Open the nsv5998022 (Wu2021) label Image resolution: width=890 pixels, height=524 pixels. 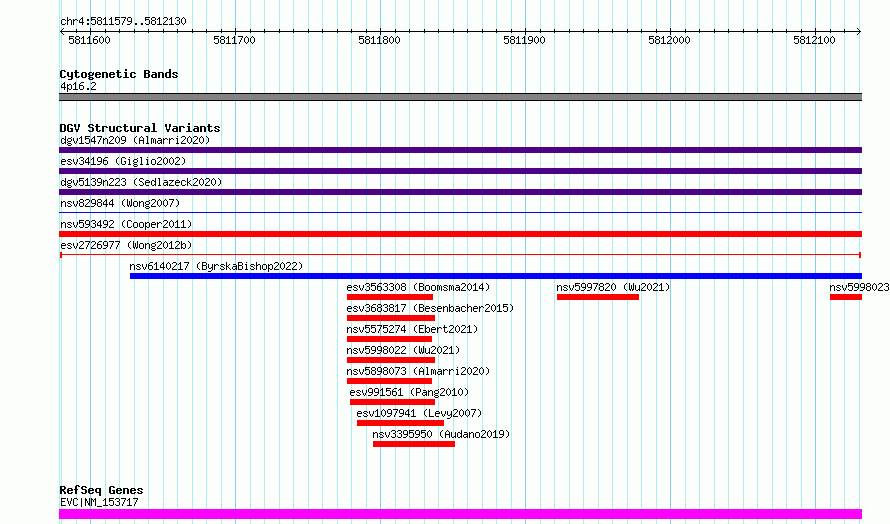(x=403, y=350)
